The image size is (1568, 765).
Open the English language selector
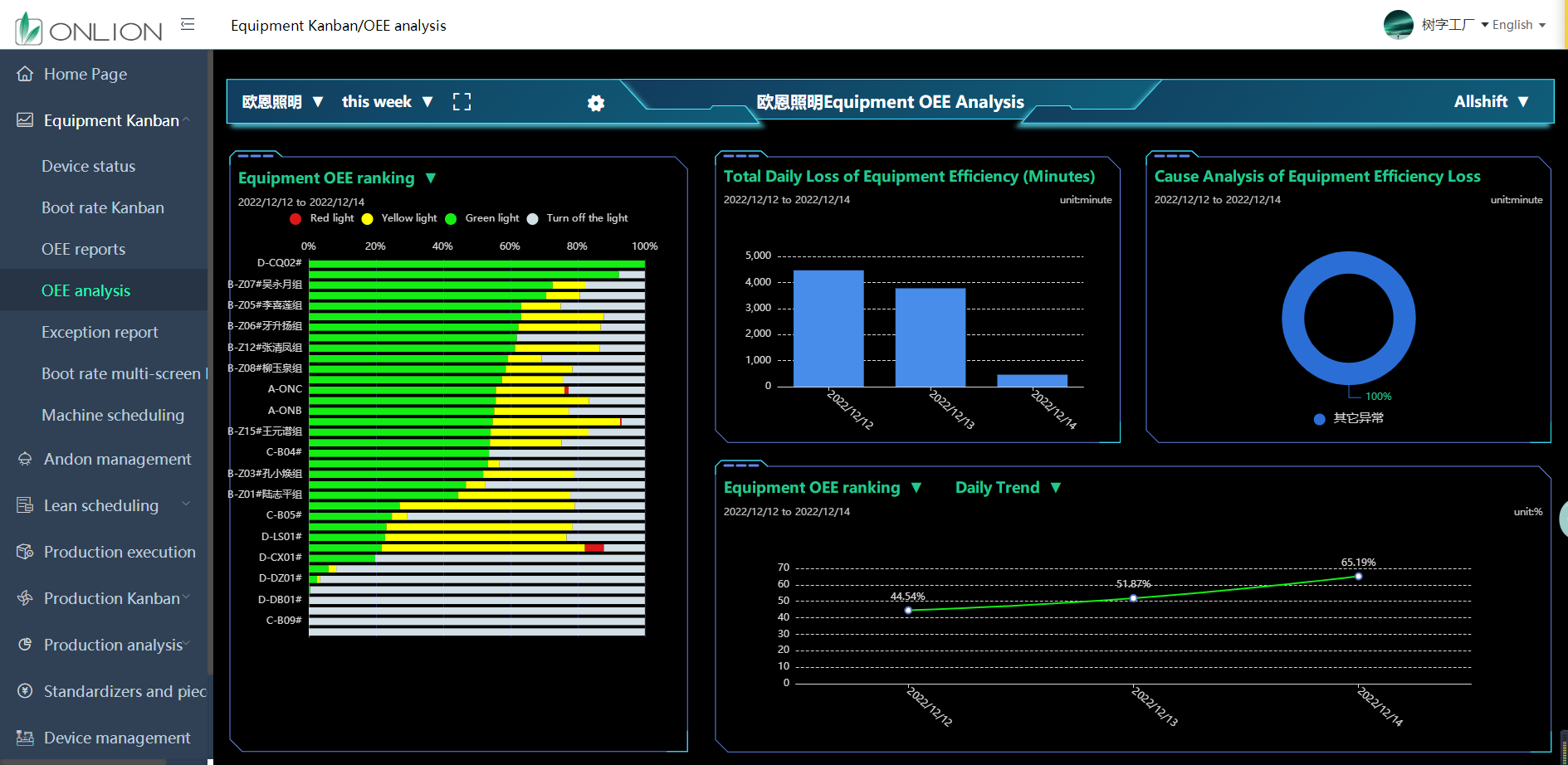point(1518,25)
